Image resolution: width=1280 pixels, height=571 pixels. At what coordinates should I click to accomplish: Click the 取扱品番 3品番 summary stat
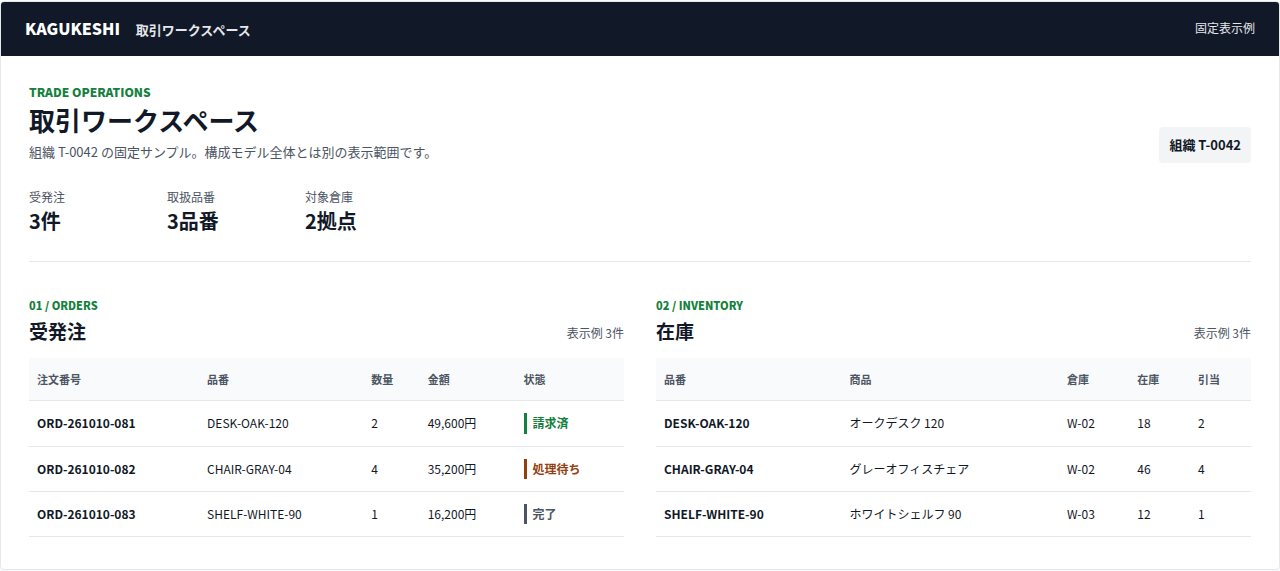[x=193, y=211]
